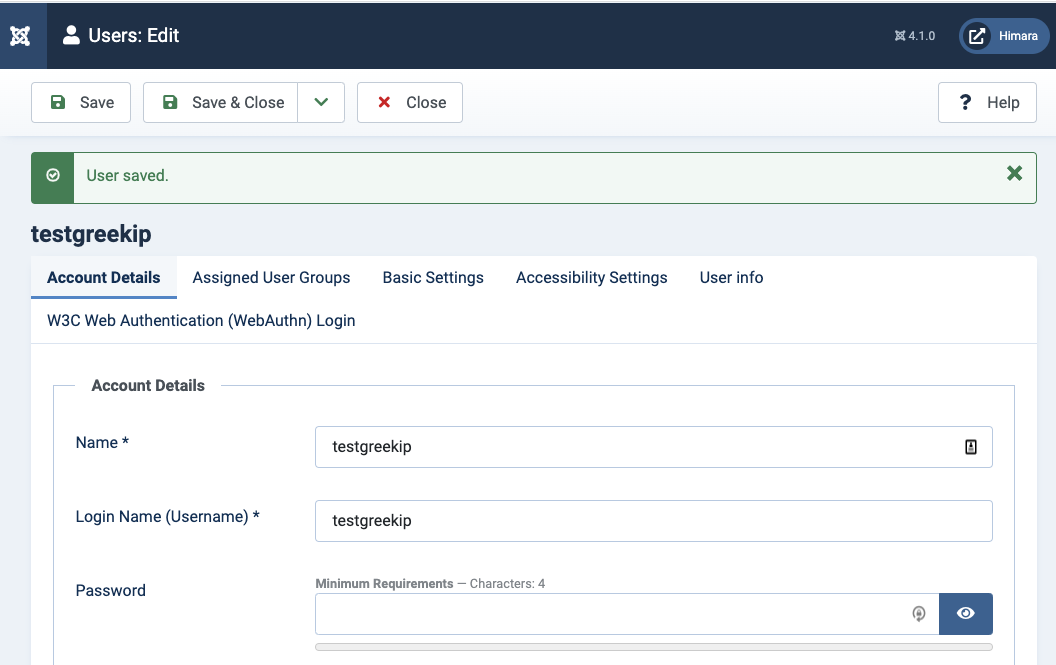Select the Accessibility Settings tab

[591, 277]
